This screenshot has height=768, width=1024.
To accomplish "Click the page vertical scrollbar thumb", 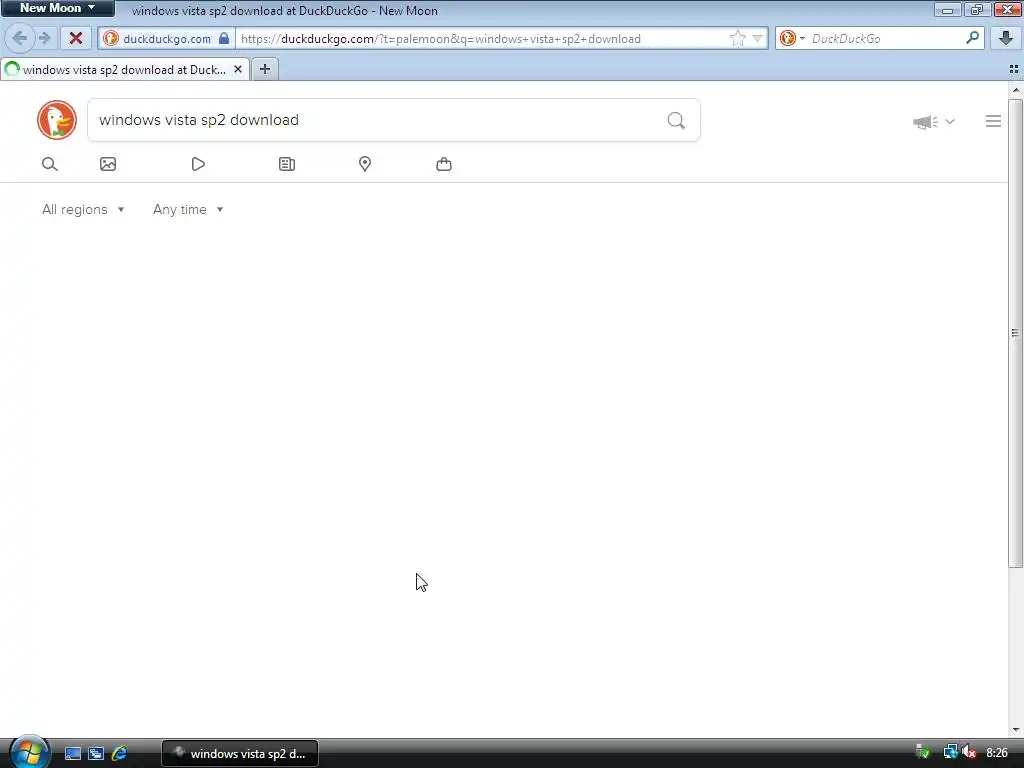I will pos(1015,333).
